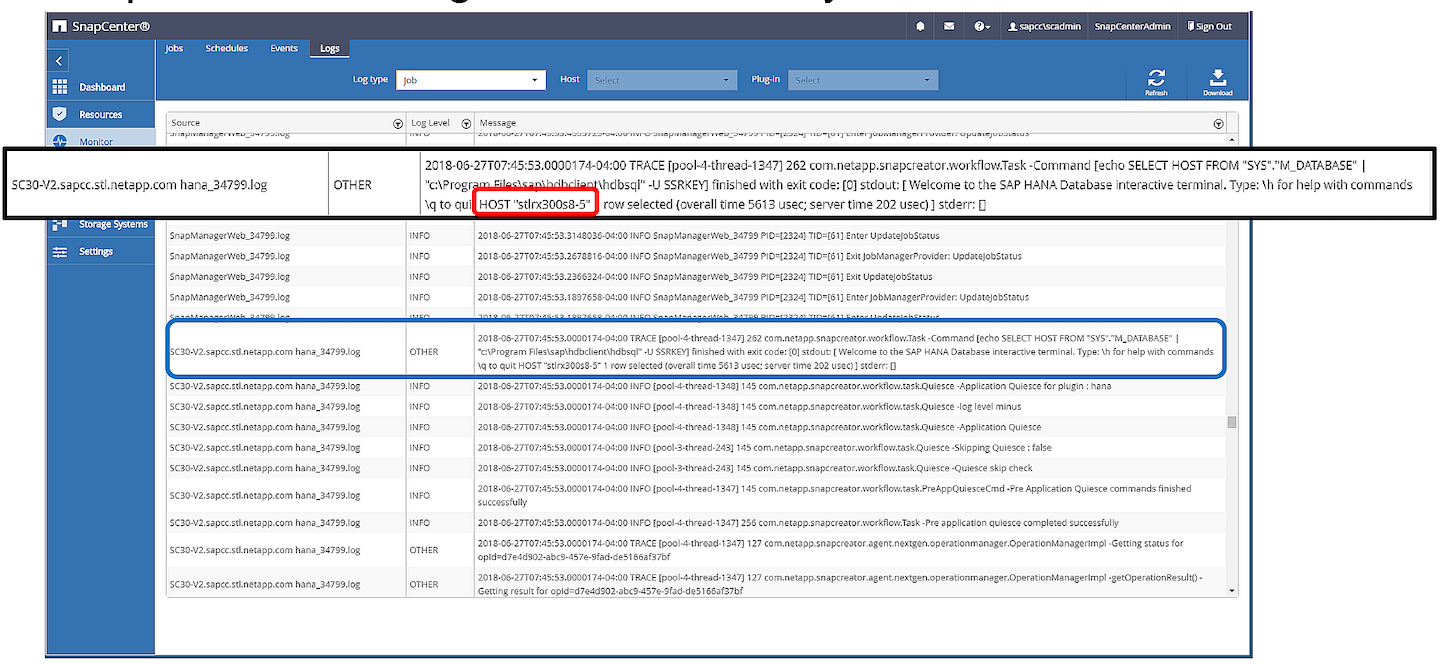The height and width of the screenshot is (664, 1440).
Task: Open the Log Level column filter arrow
Action: click(466, 123)
